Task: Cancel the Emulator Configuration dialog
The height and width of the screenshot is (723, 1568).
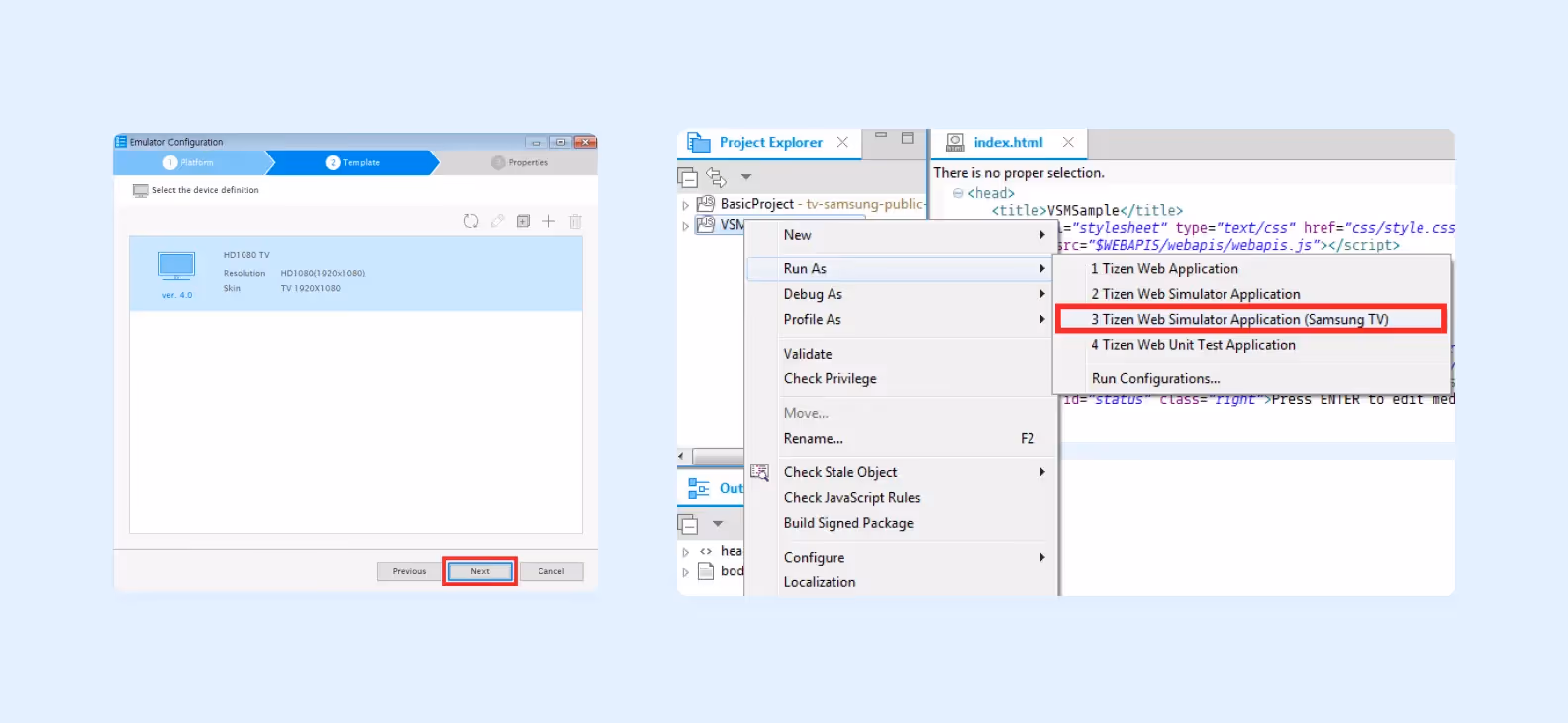Action: pyautogui.click(x=551, y=571)
